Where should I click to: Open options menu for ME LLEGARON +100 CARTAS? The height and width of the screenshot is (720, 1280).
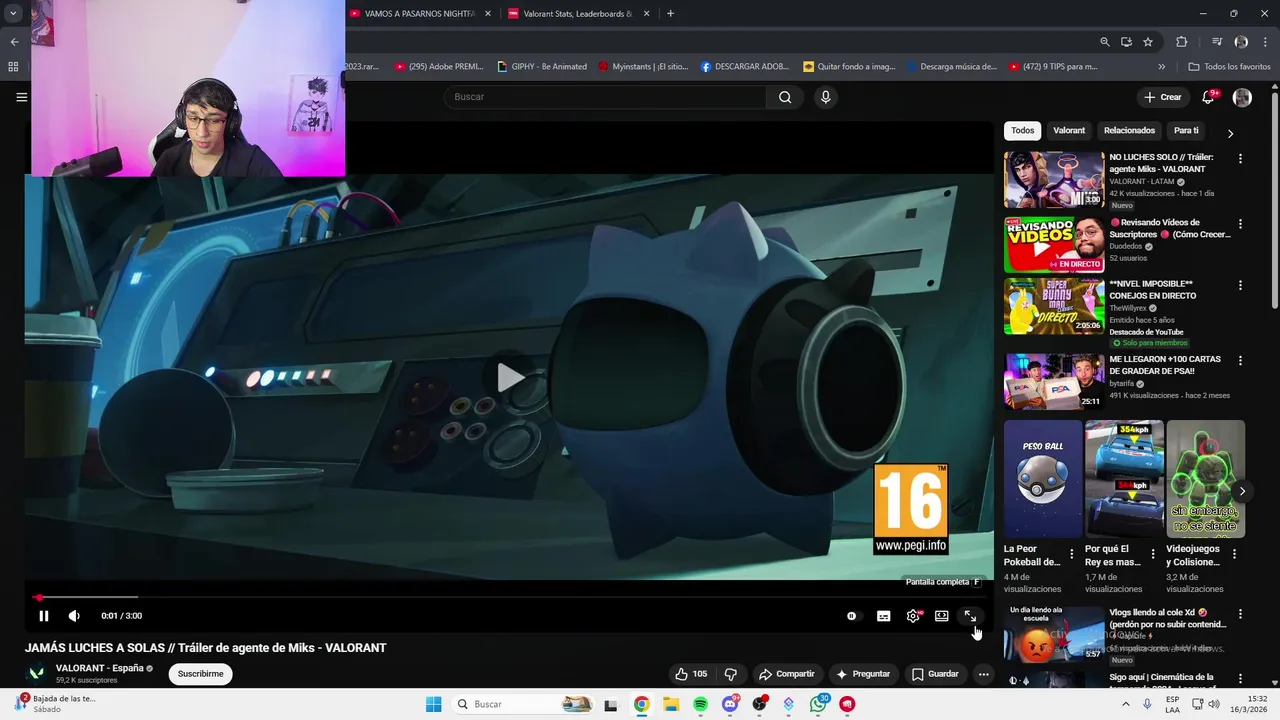(1240, 360)
